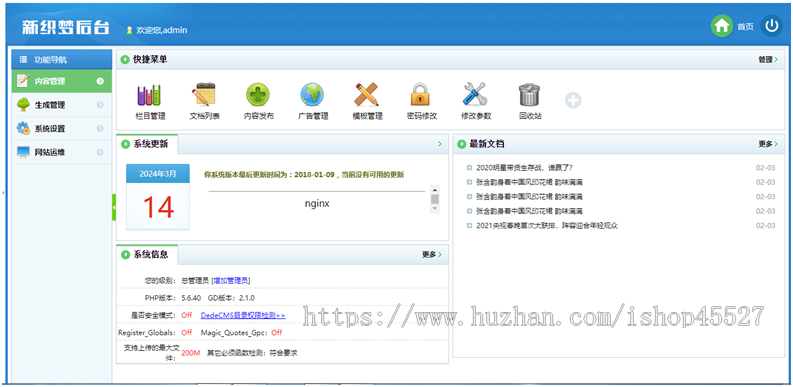Click the 更多 link in 最新文档
The width and height of the screenshot is (793, 387).
coord(768,144)
